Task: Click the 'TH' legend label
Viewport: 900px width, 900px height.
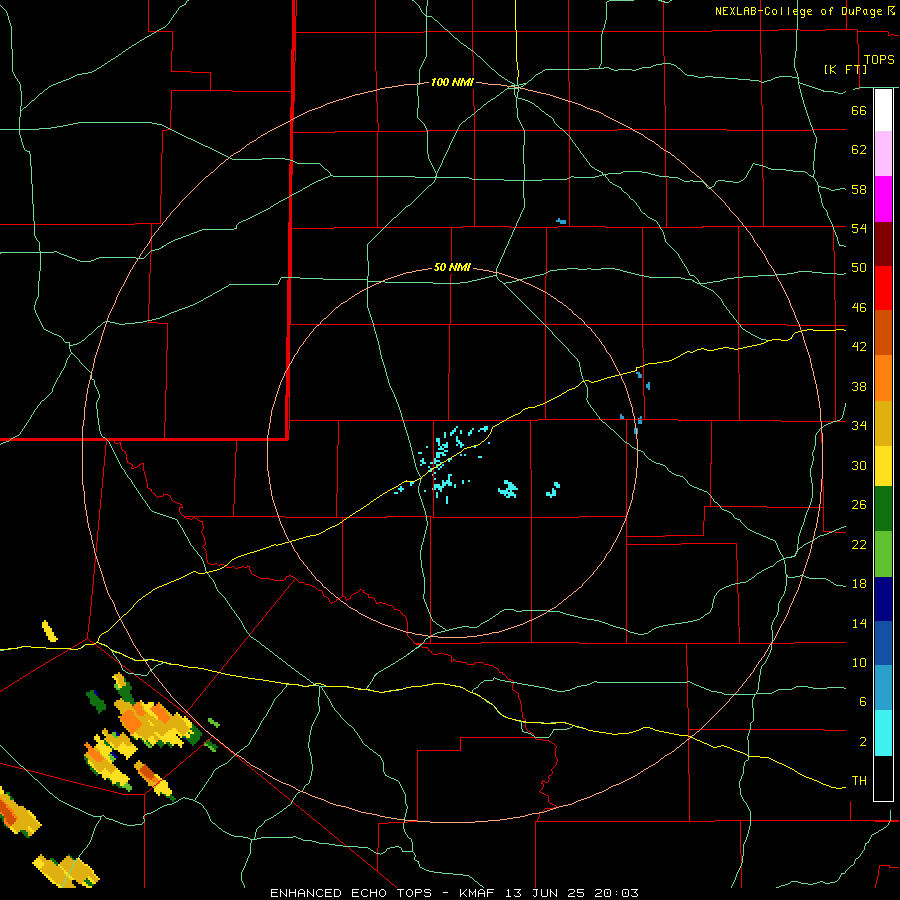Action: pyautogui.click(x=859, y=781)
